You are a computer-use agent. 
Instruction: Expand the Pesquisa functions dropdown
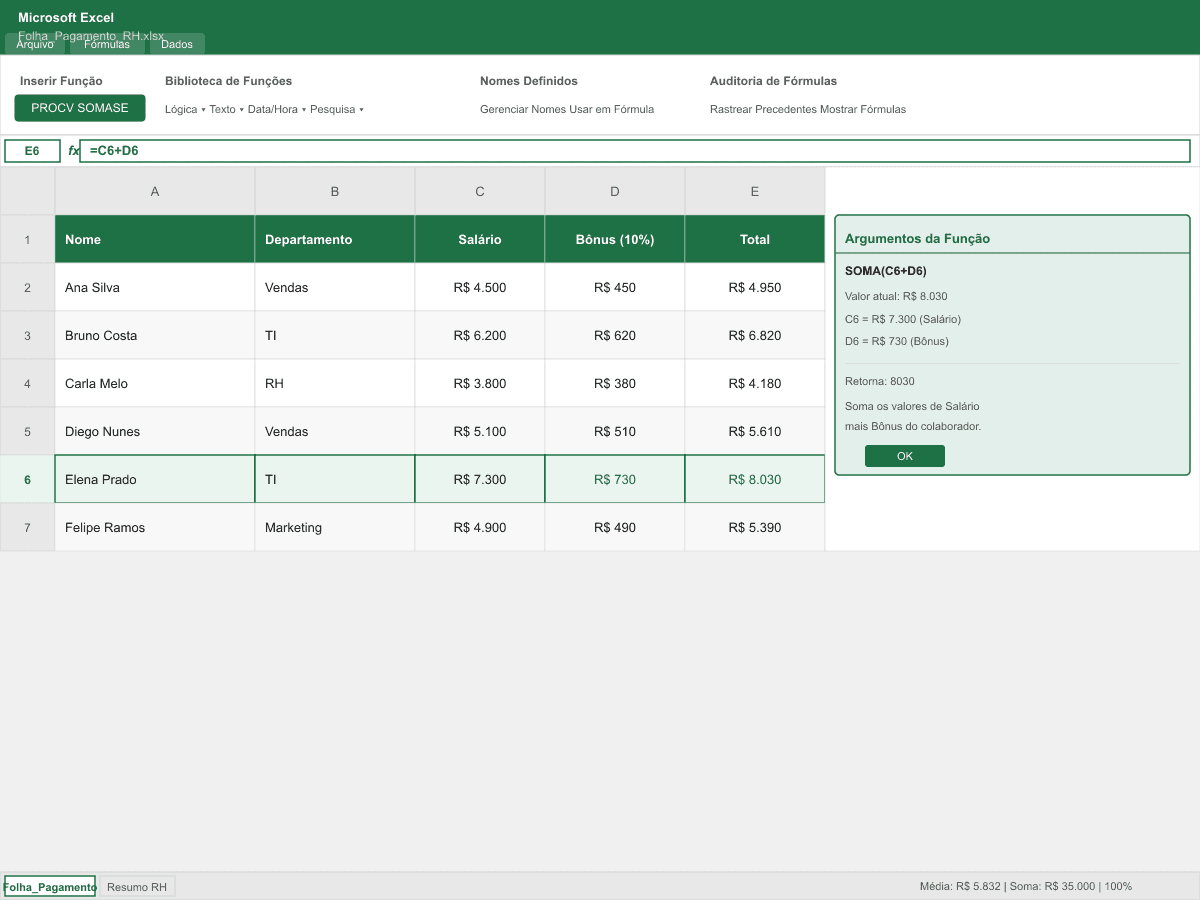tap(334, 109)
